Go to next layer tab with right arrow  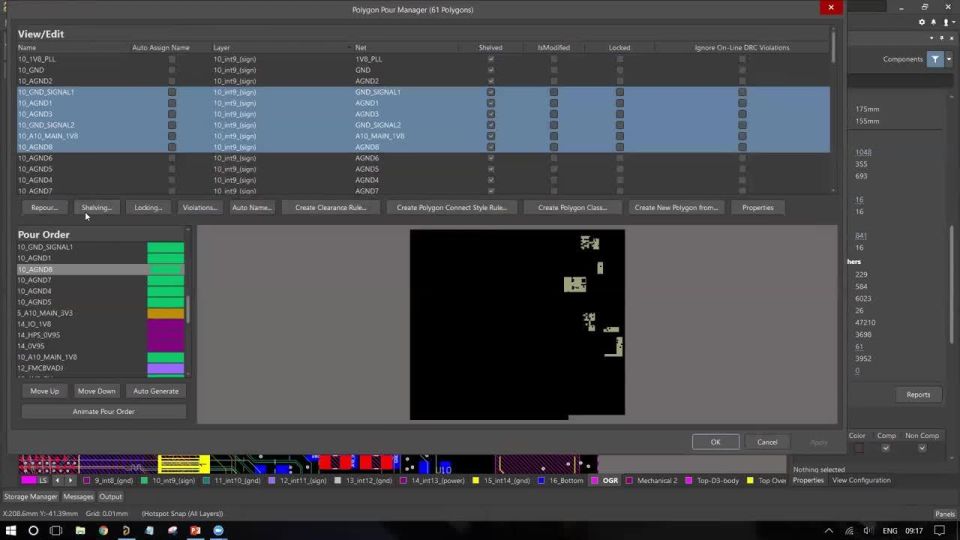point(70,481)
